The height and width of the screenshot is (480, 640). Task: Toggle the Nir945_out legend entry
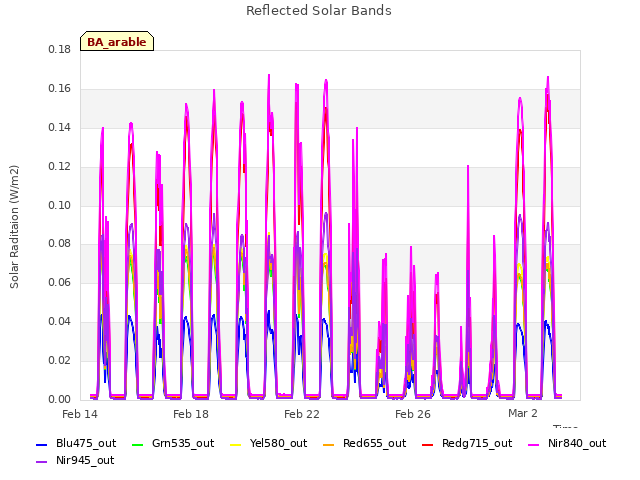click(75, 461)
